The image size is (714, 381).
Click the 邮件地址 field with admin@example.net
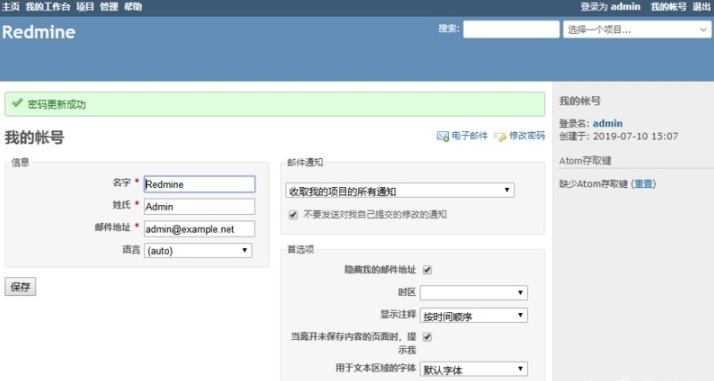pyautogui.click(x=199, y=229)
